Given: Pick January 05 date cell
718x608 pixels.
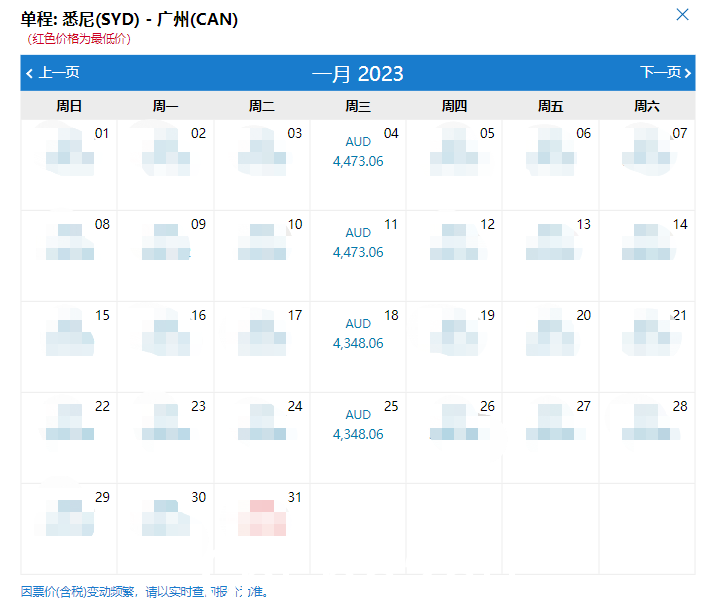Looking at the screenshot, I should pos(454,165).
